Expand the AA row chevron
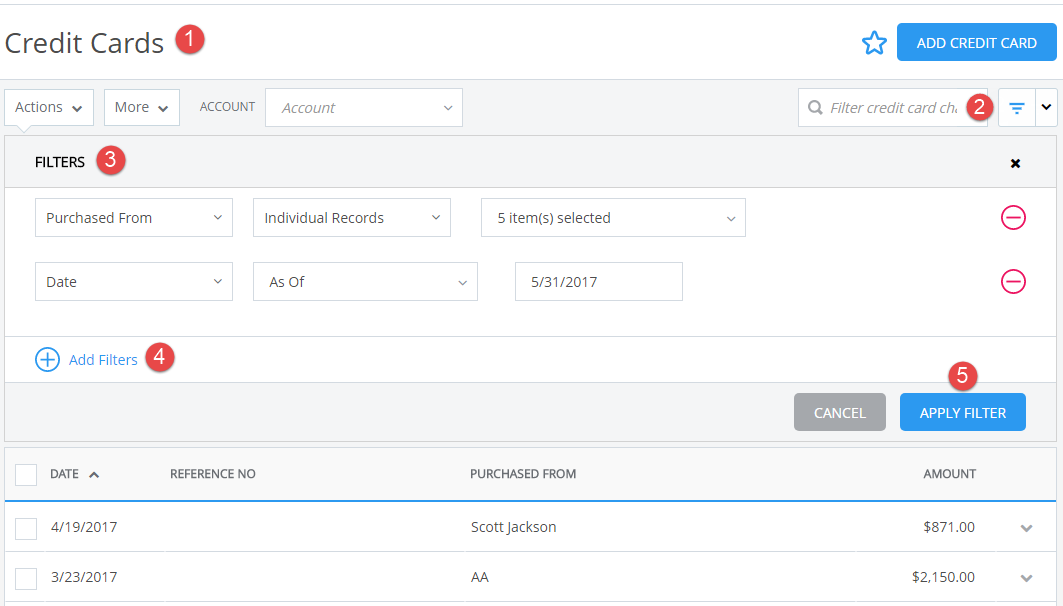1063x606 pixels. tap(1026, 578)
